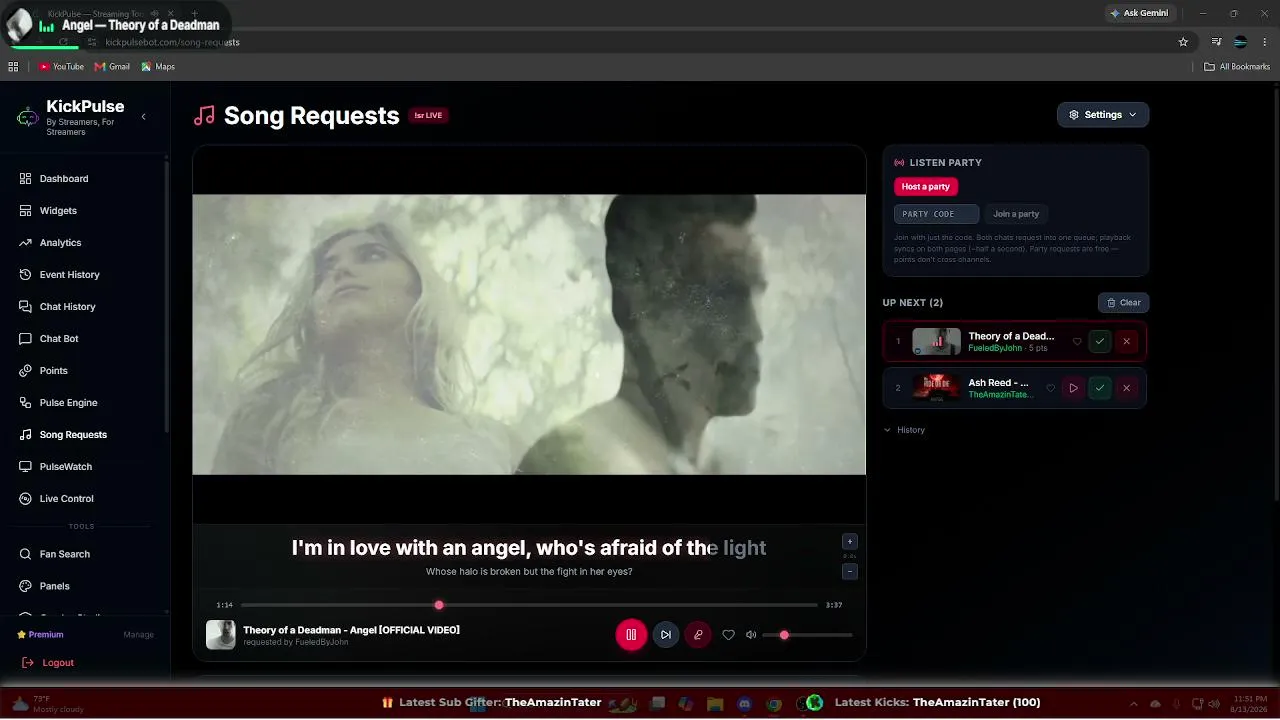Show hidden system tray icons
The image size is (1280, 720).
pyautogui.click(x=1133, y=704)
